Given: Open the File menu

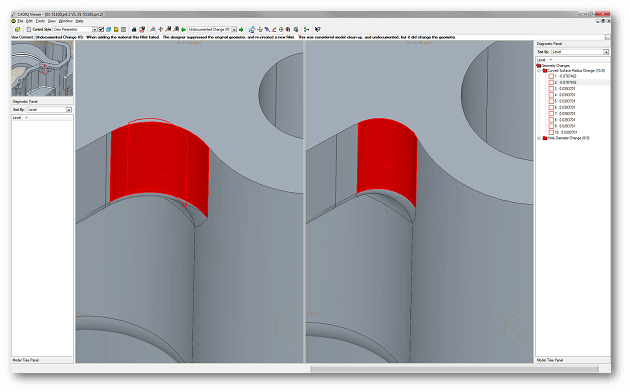Looking at the screenshot, I should tap(20, 21).
